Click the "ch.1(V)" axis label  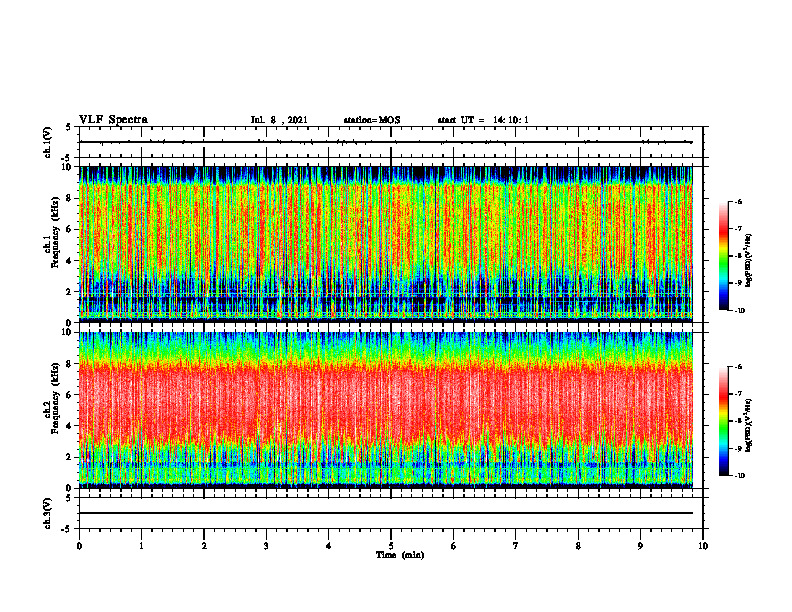[x=48, y=142]
